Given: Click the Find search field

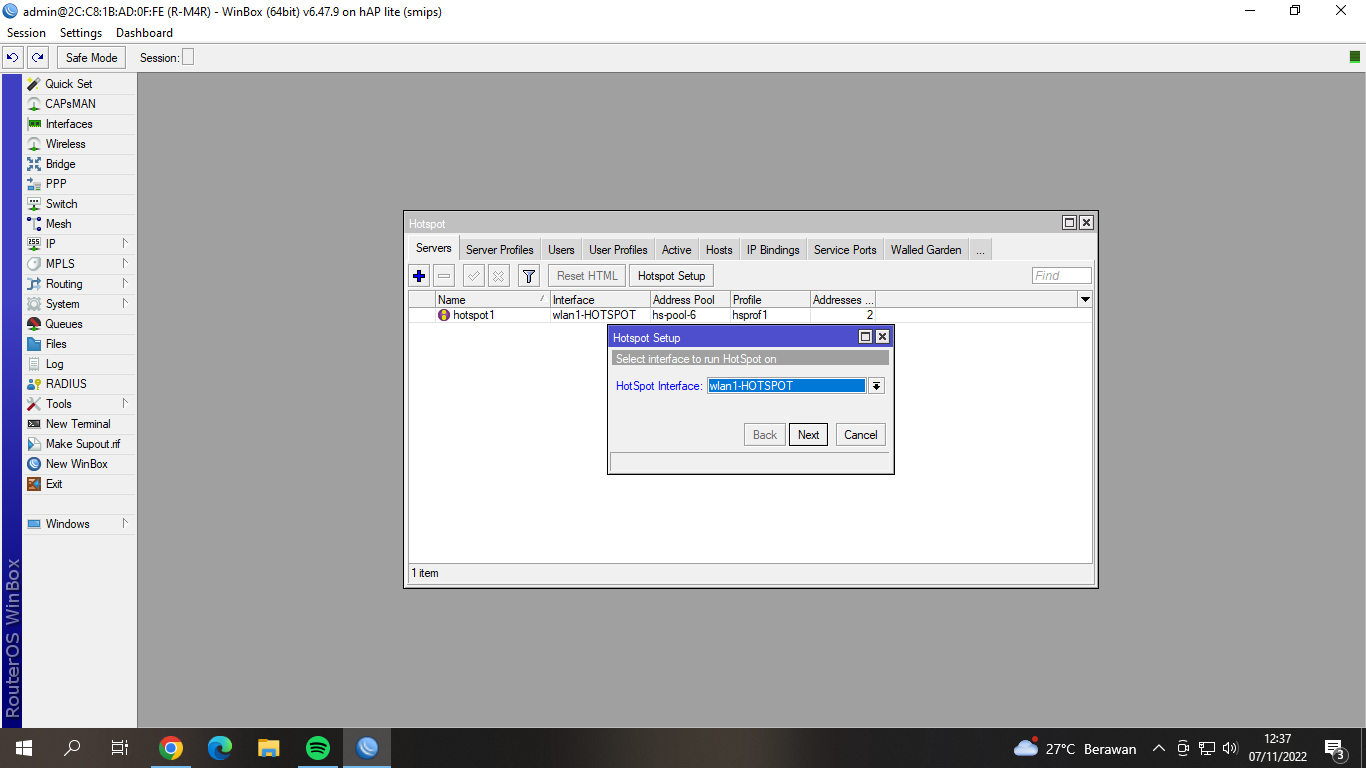Looking at the screenshot, I should click(1061, 276).
